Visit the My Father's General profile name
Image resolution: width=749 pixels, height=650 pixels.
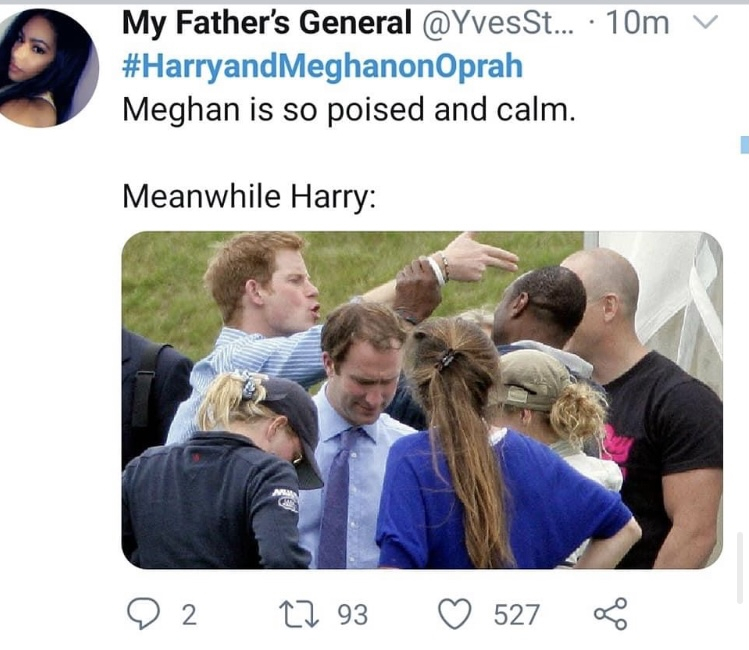click(x=266, y=23)
